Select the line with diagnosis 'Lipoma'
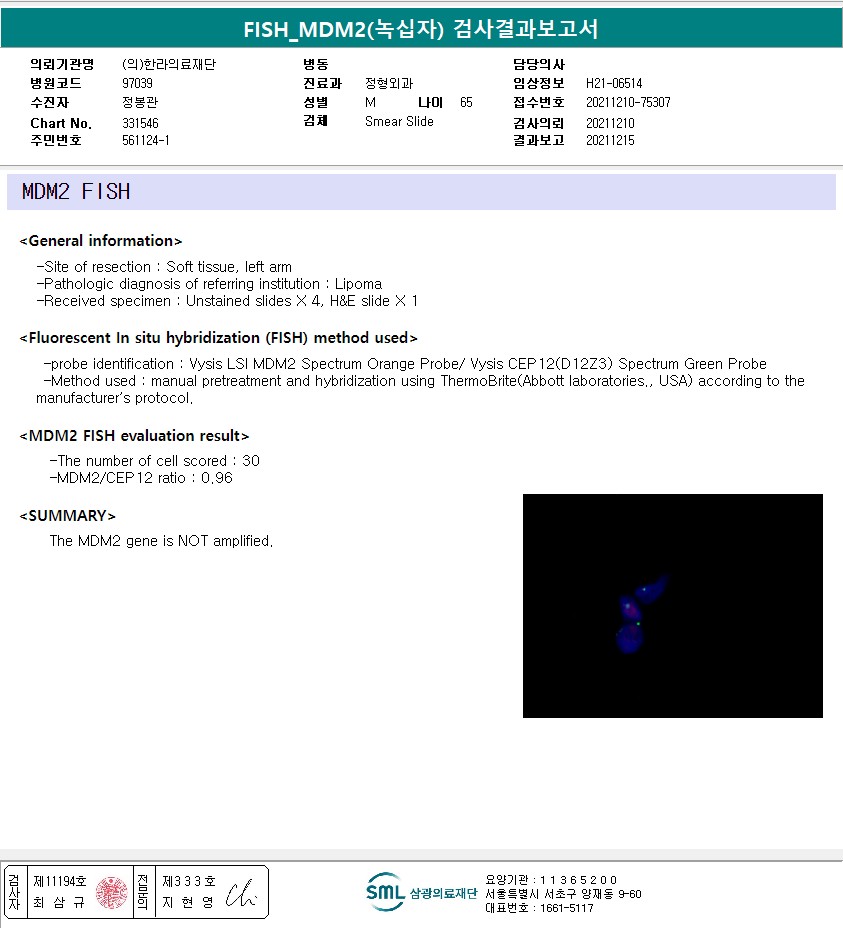Viewport: 843px width, 929px height. pyautogui.click(x=209, y=284)
